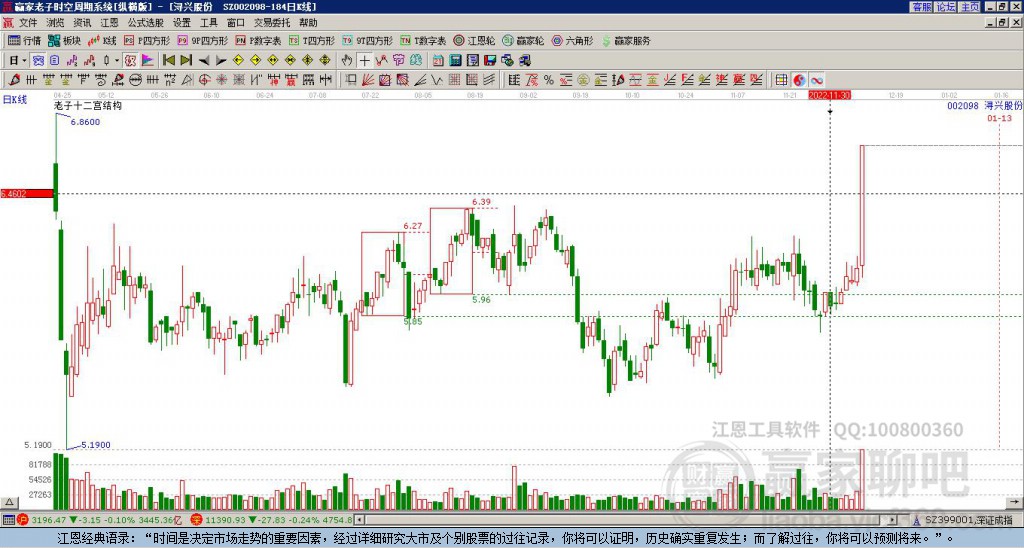Toggle the infinity symbol tool button
Screen dimensions: 1024x548
click(x=816, y=79)
